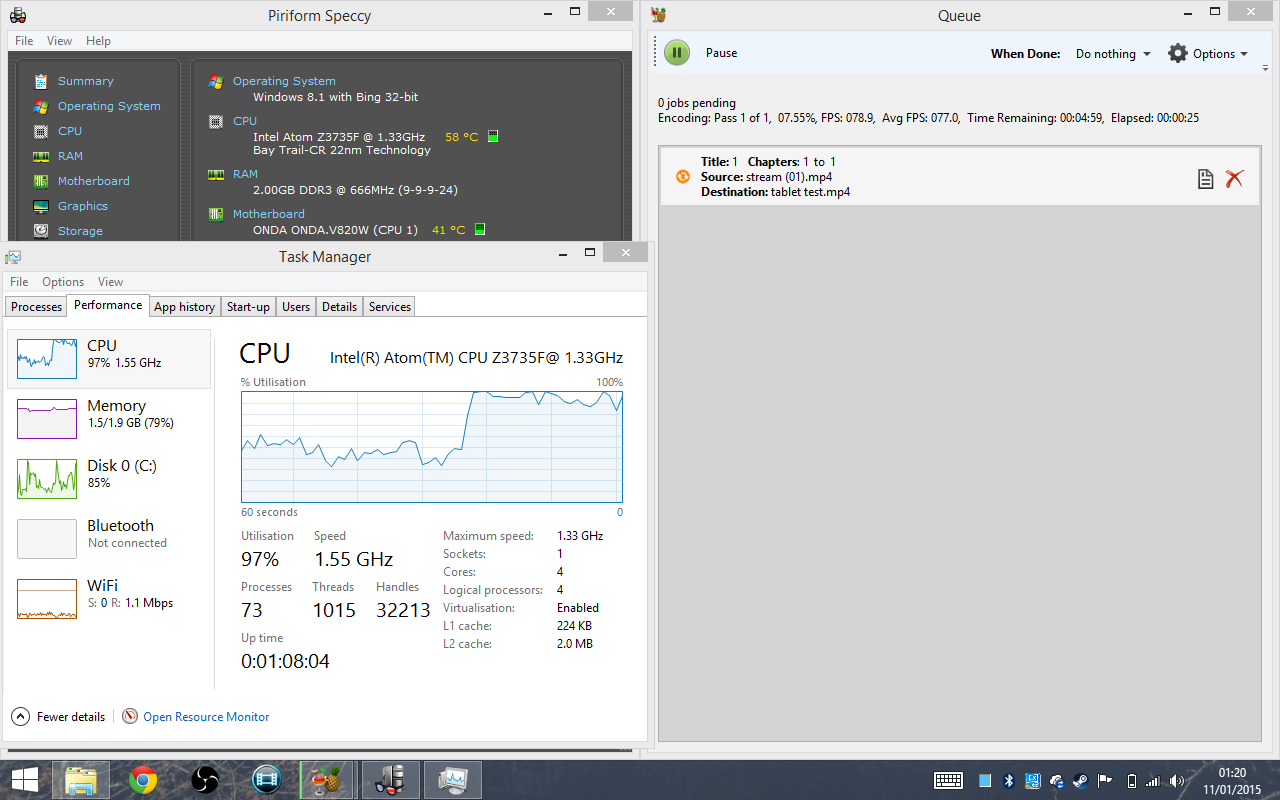Image resolution: width=1280 pixels, height=800 pixels.
Task: Click the spinning encoding status icon
Action: point(683,176)
